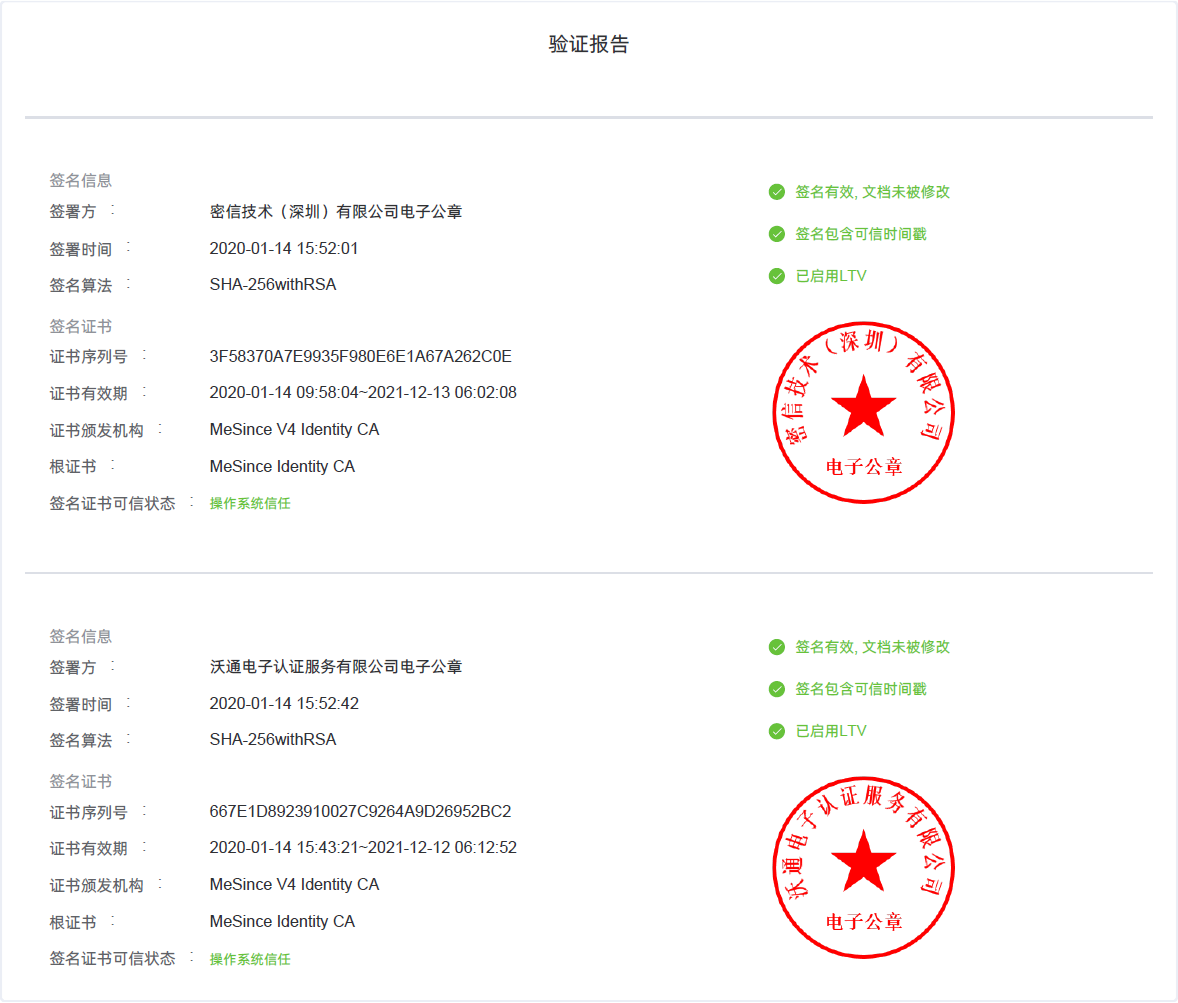1178x1003 pixels.
Task: Click the 沃通电子认证服务有限公司 red seal stamp
Action: [863, 867]
